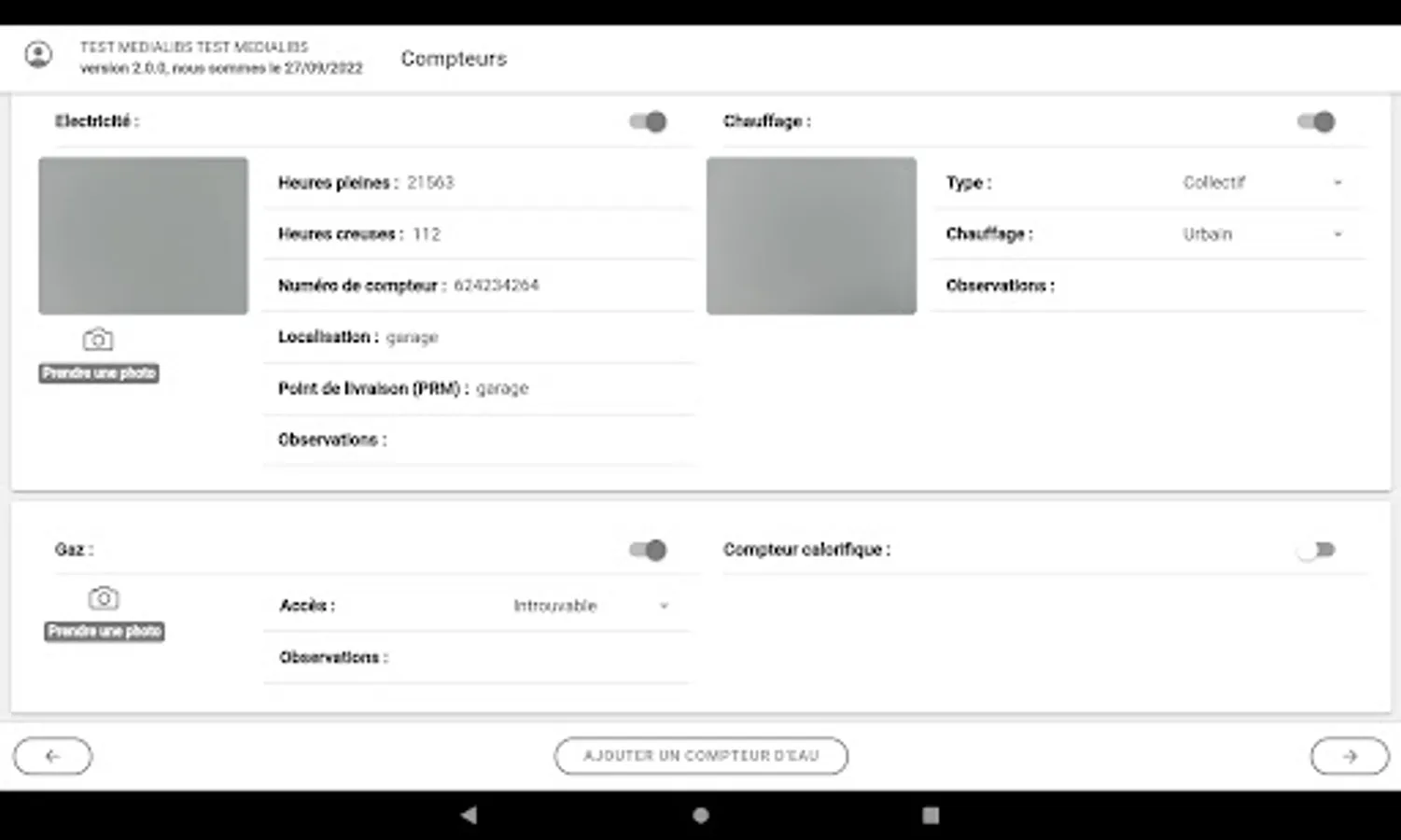
Task: Click the Compteurs page title
Action: click(454, 59)
